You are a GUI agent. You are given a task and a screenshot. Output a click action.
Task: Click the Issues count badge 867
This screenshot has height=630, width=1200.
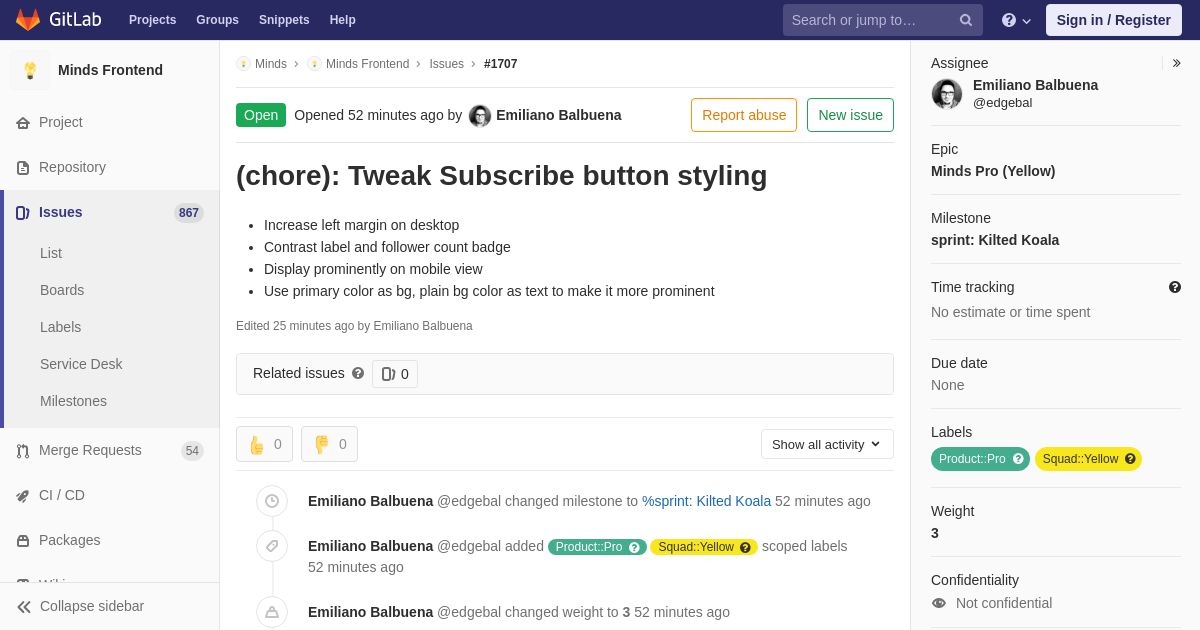click(x=189, y=212)
